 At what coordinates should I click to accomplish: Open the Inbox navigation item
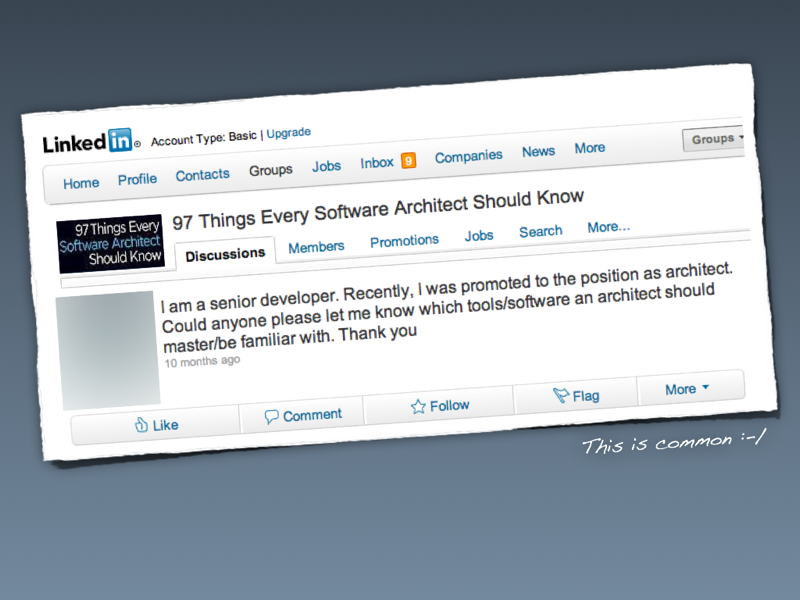click(377, 163)
